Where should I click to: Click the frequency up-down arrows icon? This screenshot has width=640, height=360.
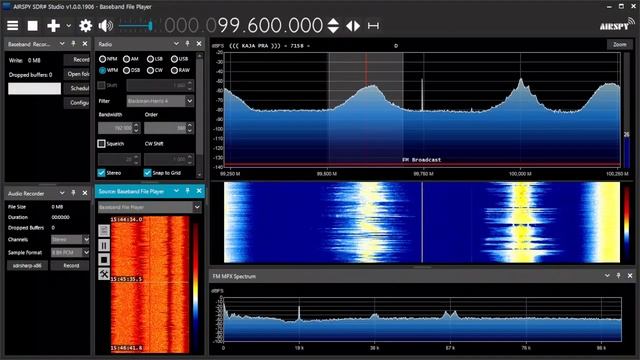[333, 26]
